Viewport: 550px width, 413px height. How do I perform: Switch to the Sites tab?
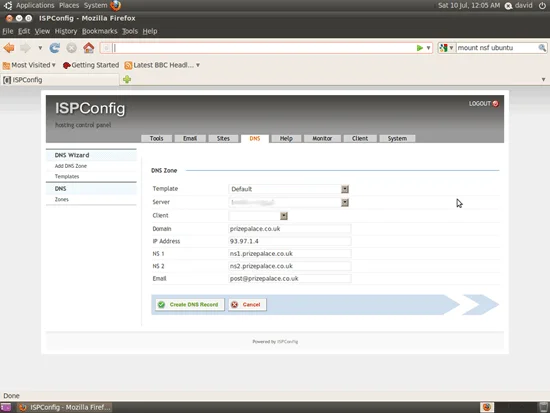(x=223, y=138)
